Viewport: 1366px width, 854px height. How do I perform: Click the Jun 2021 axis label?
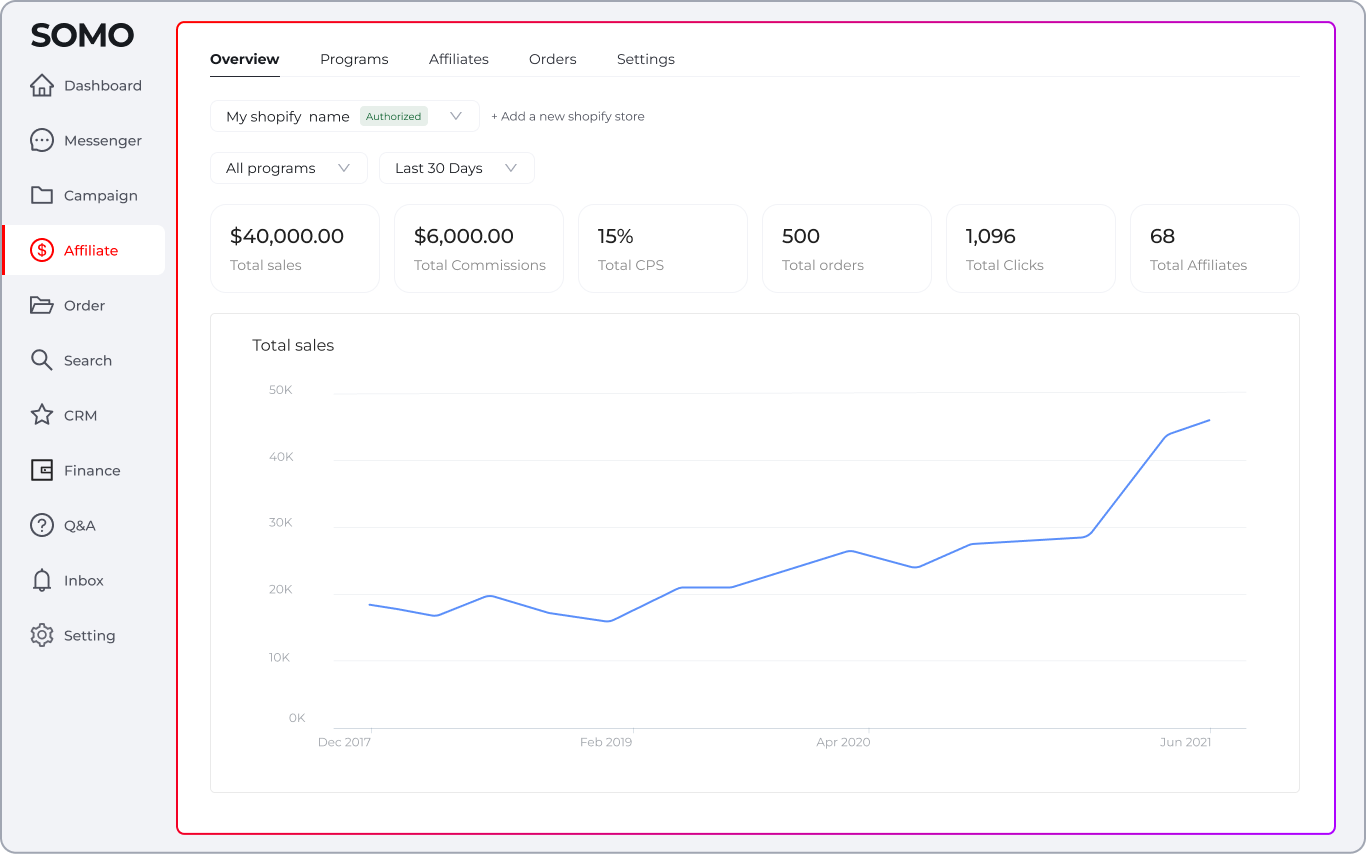click(x=1185, y=742)
